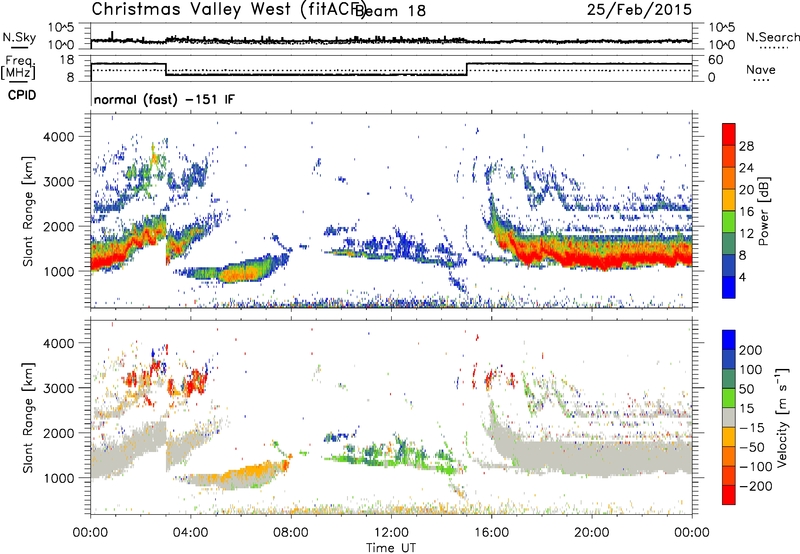Pick the bottom red segment of the Velocity color bar
Screen dimensions: 800x554
click(729, 495)
